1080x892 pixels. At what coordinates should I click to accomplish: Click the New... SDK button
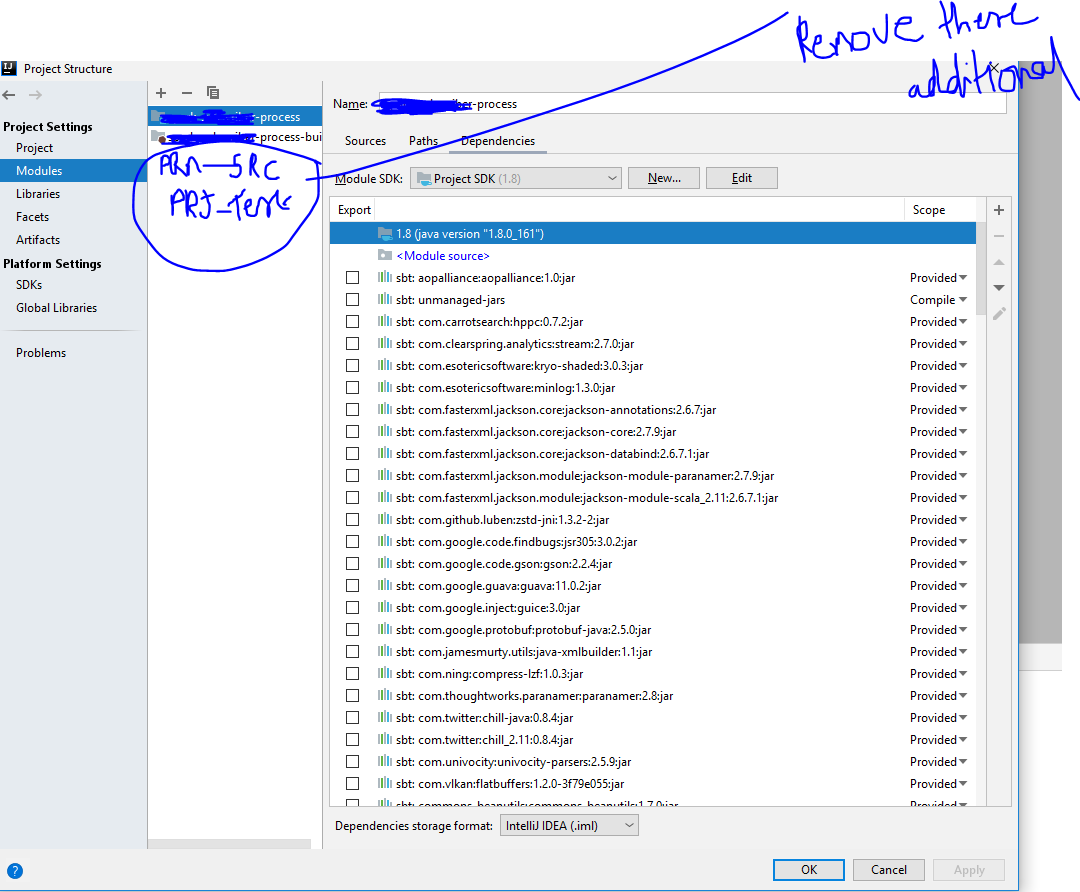tap(664, 178)
